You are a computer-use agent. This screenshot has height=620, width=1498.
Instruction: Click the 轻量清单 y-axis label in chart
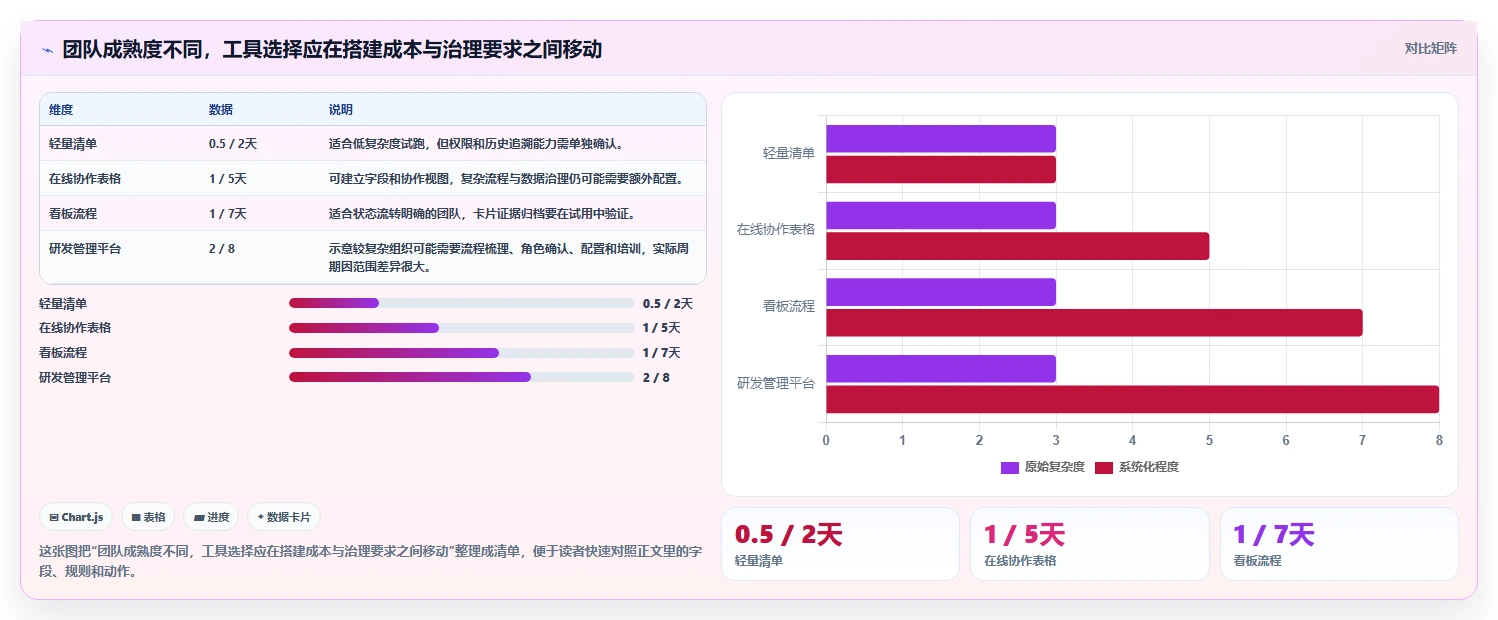pos(789,154)
